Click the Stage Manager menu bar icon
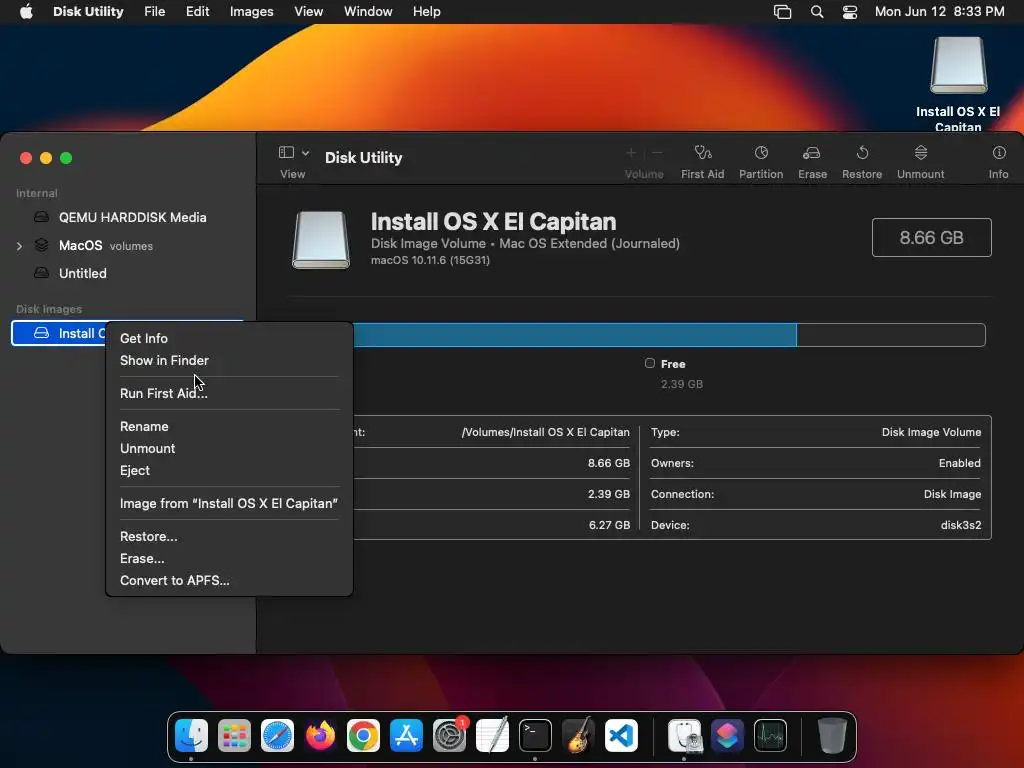The width and height of the screenshot is (1024, 768). click(782, 12)
